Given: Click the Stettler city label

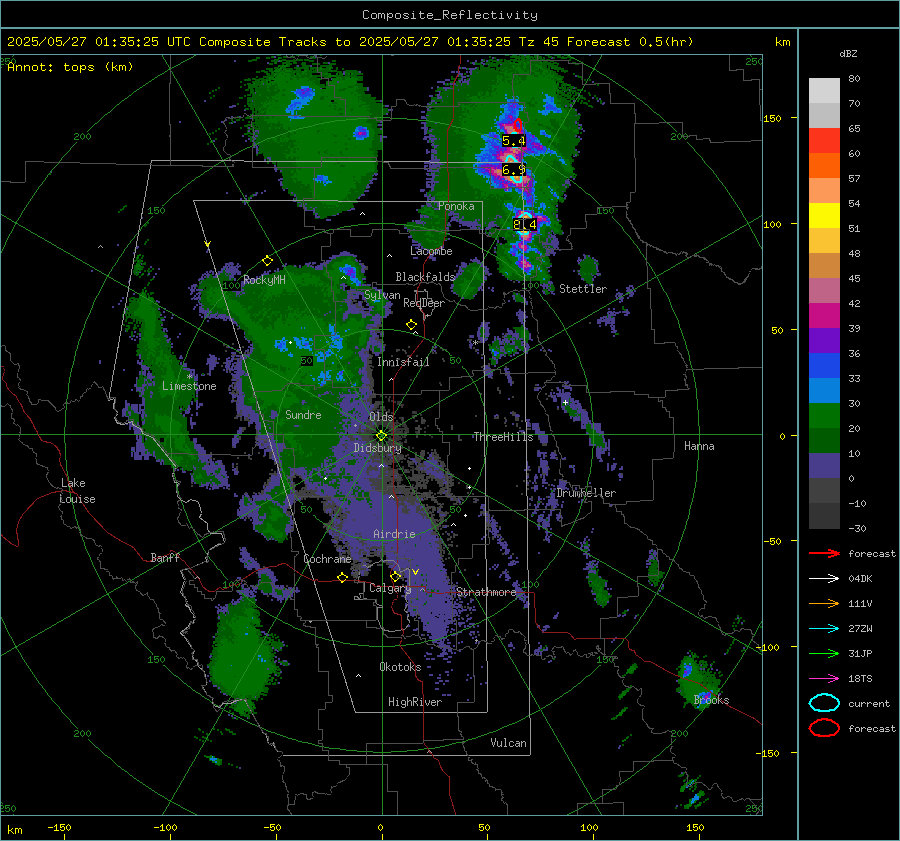Looking at the screenshot, I should [x=583, y=289].
